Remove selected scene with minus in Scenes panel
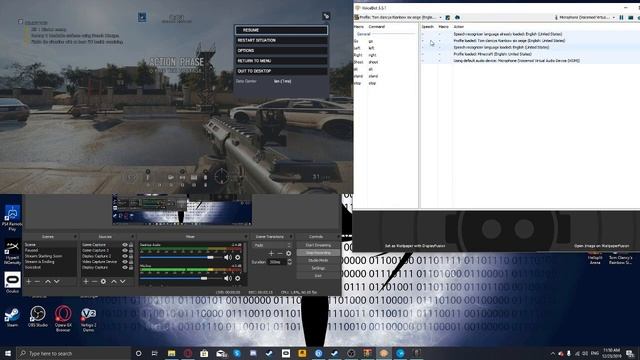 [x=37, y=282]
